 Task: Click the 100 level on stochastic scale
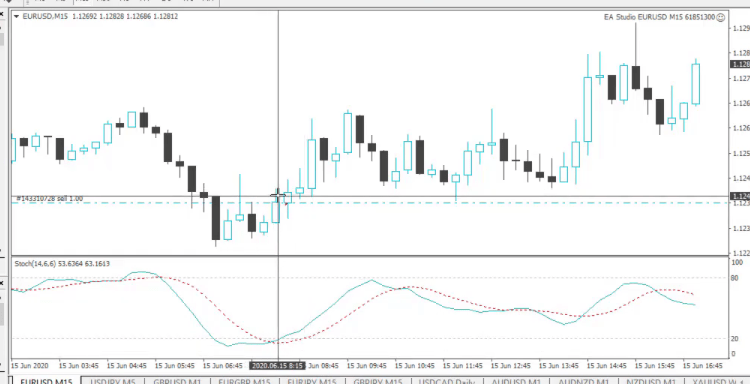pyautogui.click(x=736, y=263)
